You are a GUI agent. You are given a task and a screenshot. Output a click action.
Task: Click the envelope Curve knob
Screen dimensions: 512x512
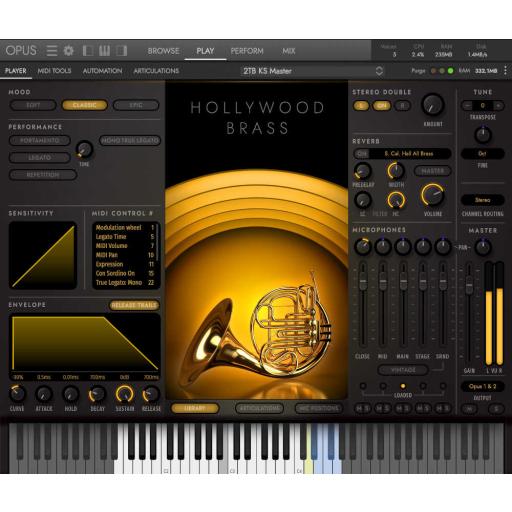(17, 394)
